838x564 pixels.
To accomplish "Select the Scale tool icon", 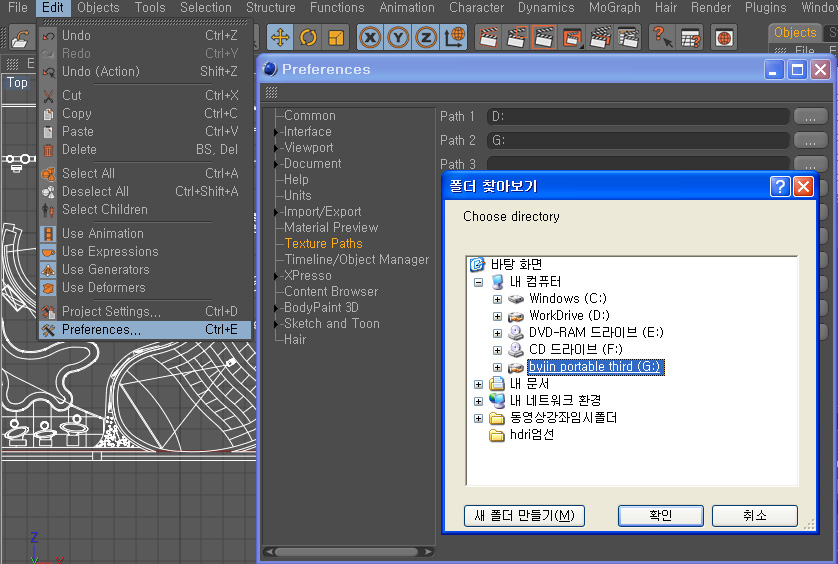I will coord(336,37).
